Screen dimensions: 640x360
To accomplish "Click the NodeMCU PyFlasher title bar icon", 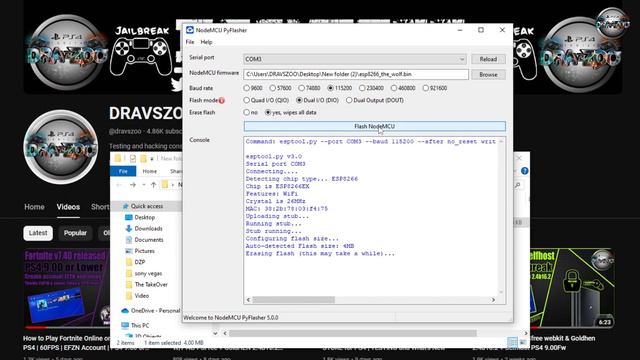I will pos(190,30).
